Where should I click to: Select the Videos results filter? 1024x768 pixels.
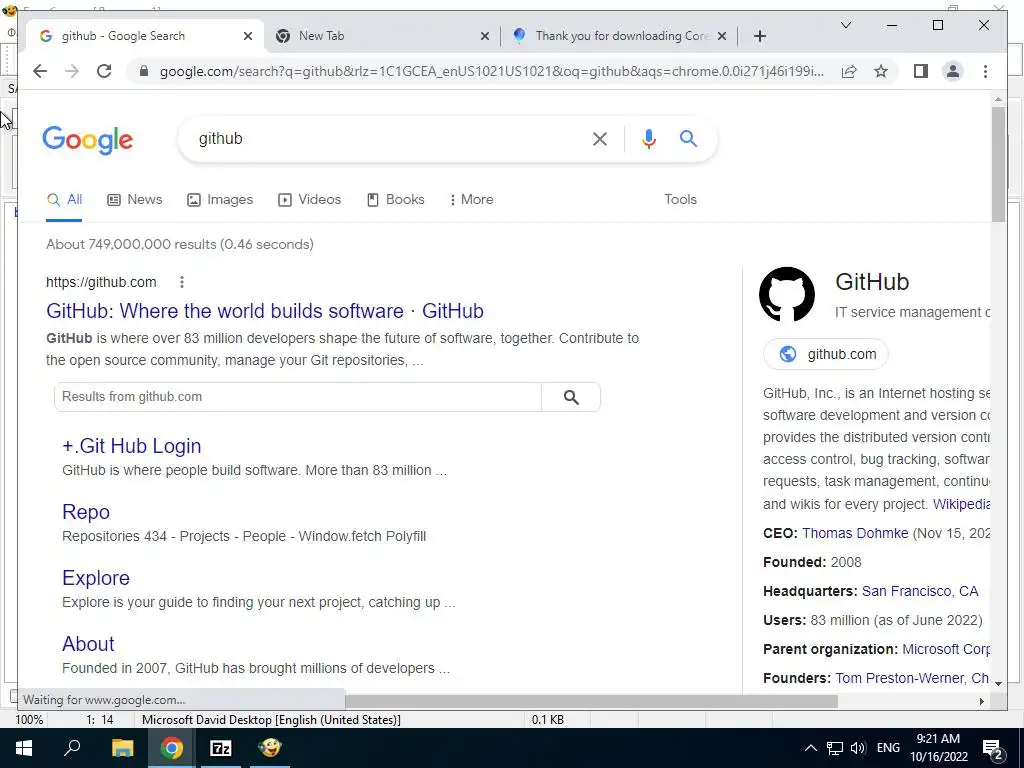(310, 200)
